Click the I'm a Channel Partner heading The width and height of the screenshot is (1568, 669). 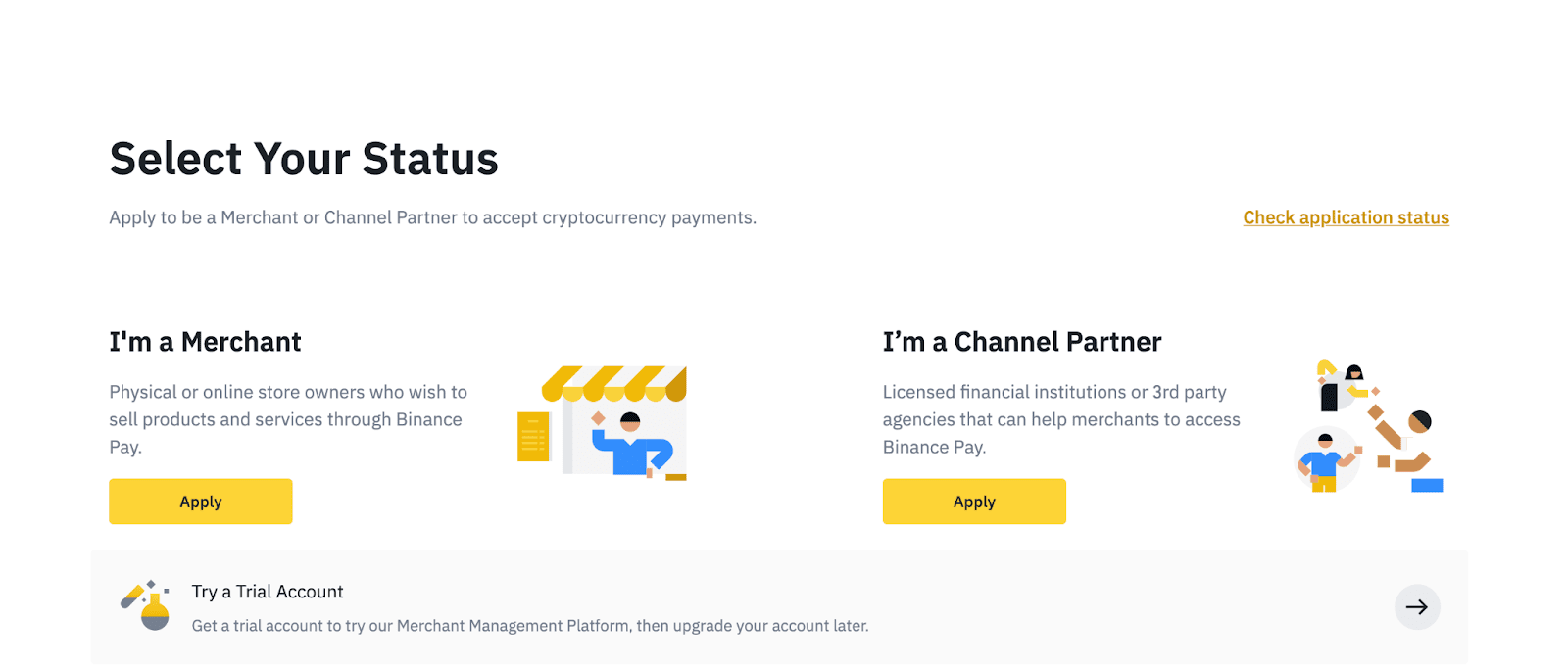1022,342
